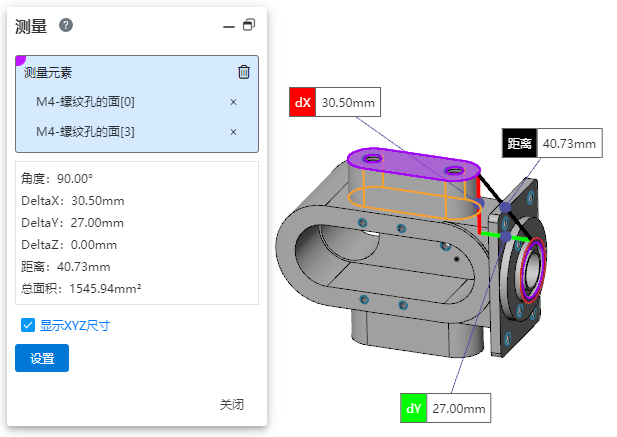Click the 测量元素 section header
Image resolution: width=617 pixels, height=437 pixels.
pyautogui.click(x=48, y=72)
